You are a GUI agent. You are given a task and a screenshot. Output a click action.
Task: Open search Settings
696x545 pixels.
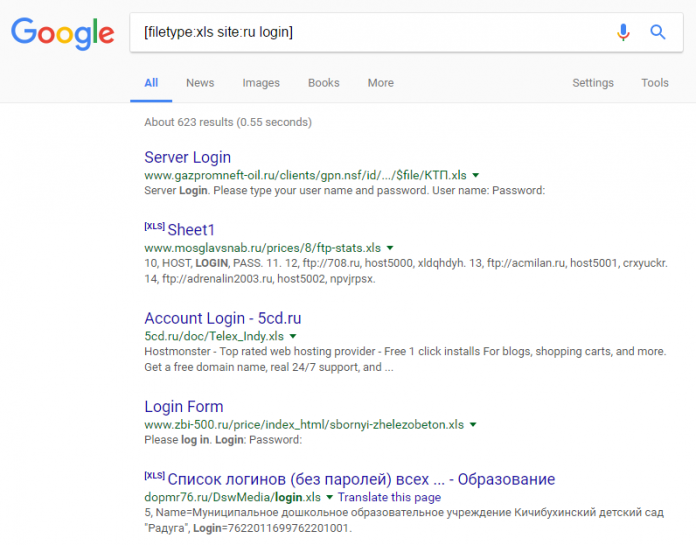[x=593, y=83]
